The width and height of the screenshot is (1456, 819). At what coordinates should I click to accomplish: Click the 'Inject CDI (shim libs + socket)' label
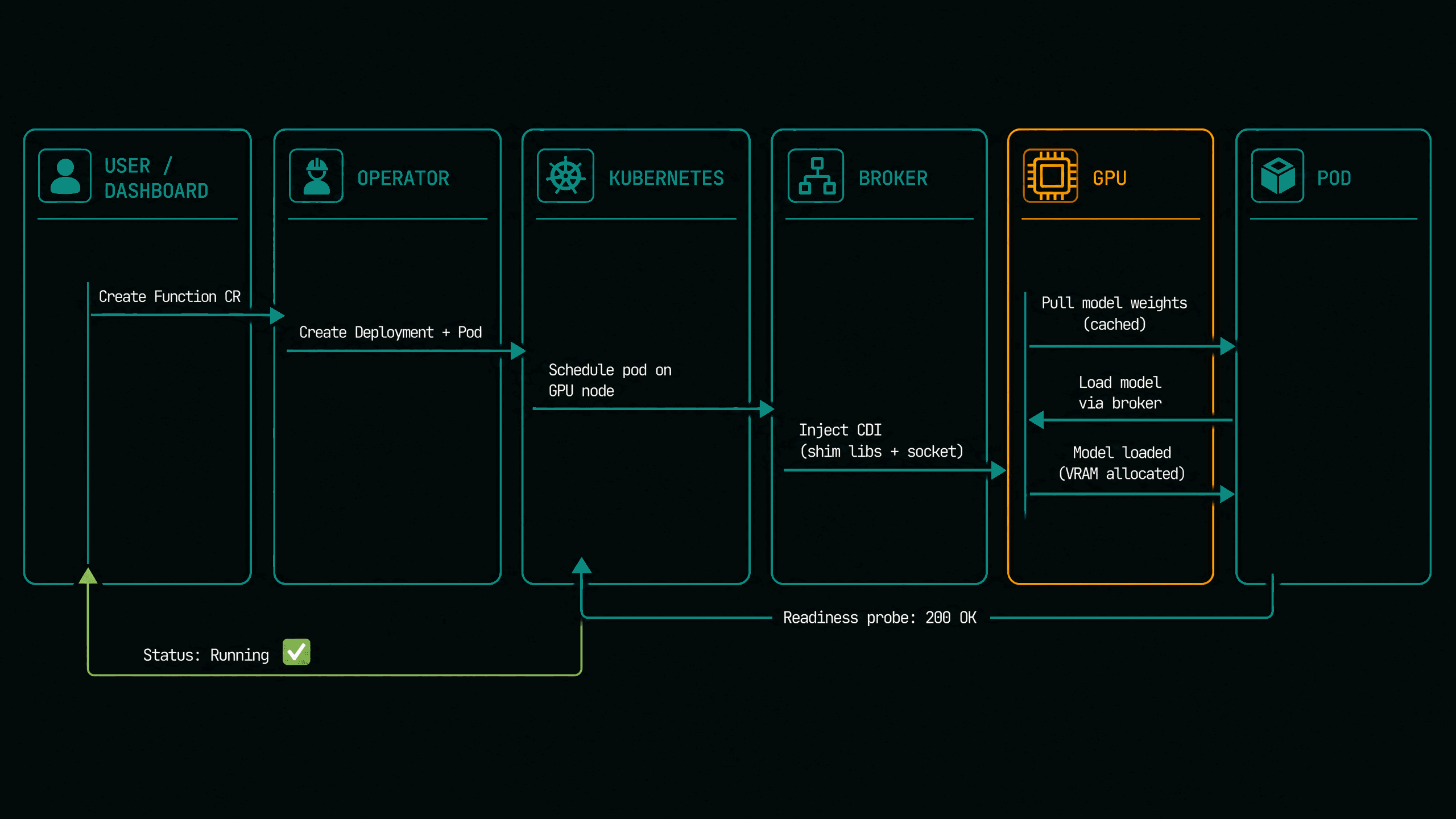[x=881, y=440]
